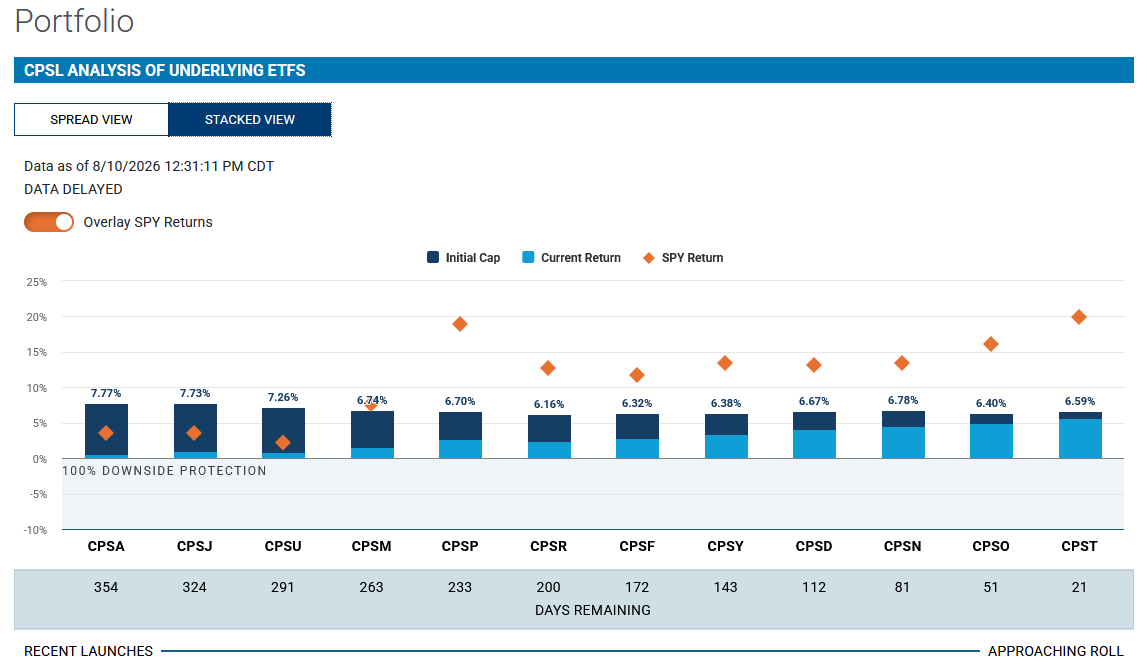Click the CPSP ticker label

tap(460, 546)
